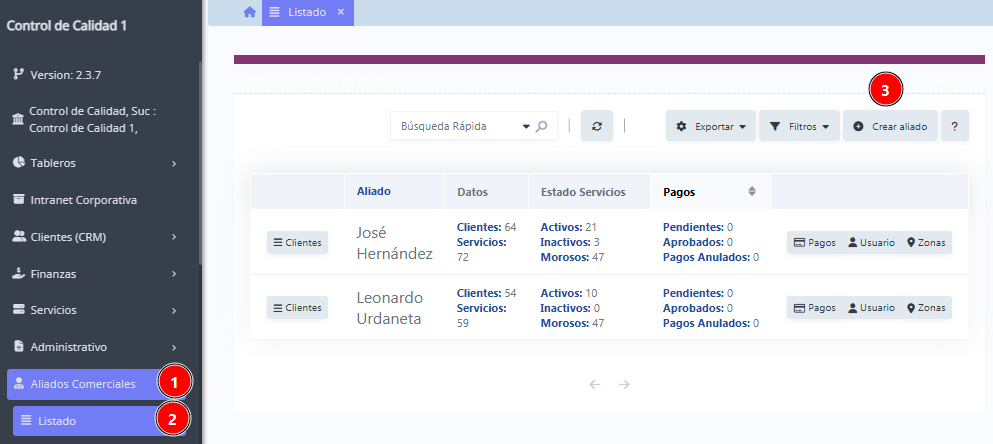Open Clientes for José Hernández
This screenshot has height=444, width=993.
tap(297, 243)
